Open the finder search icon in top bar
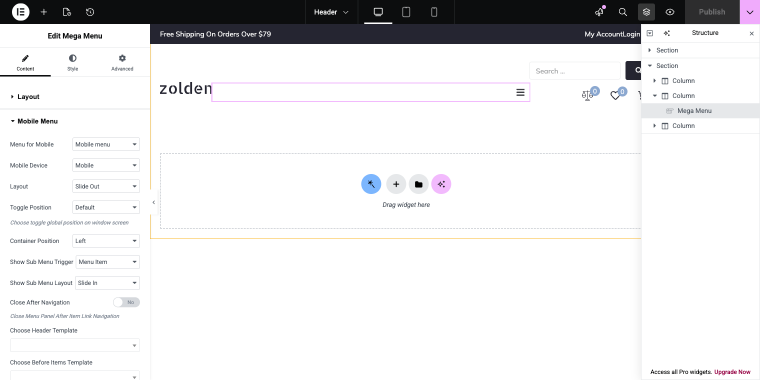 click(623, 12)
